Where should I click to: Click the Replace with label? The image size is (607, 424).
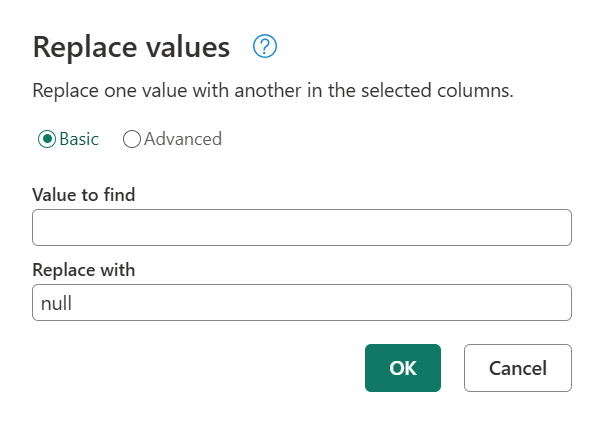tap(84, 270)
